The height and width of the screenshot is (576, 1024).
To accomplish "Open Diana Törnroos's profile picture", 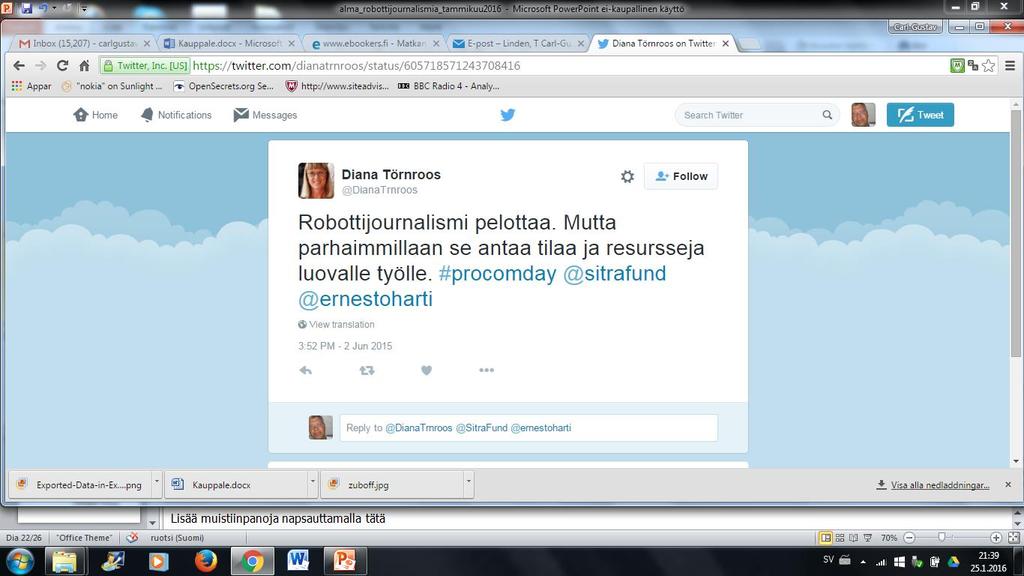I will 316,180.
